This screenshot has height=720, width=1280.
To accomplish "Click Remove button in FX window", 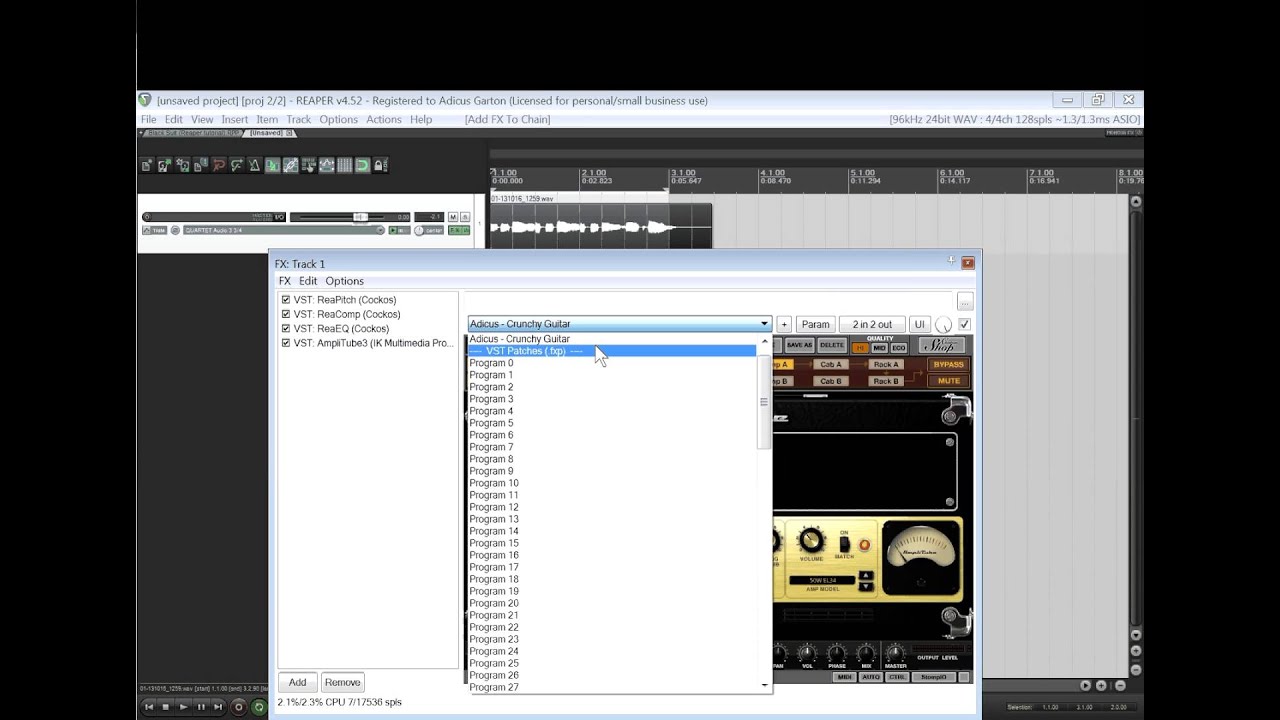I will (342, 682).
